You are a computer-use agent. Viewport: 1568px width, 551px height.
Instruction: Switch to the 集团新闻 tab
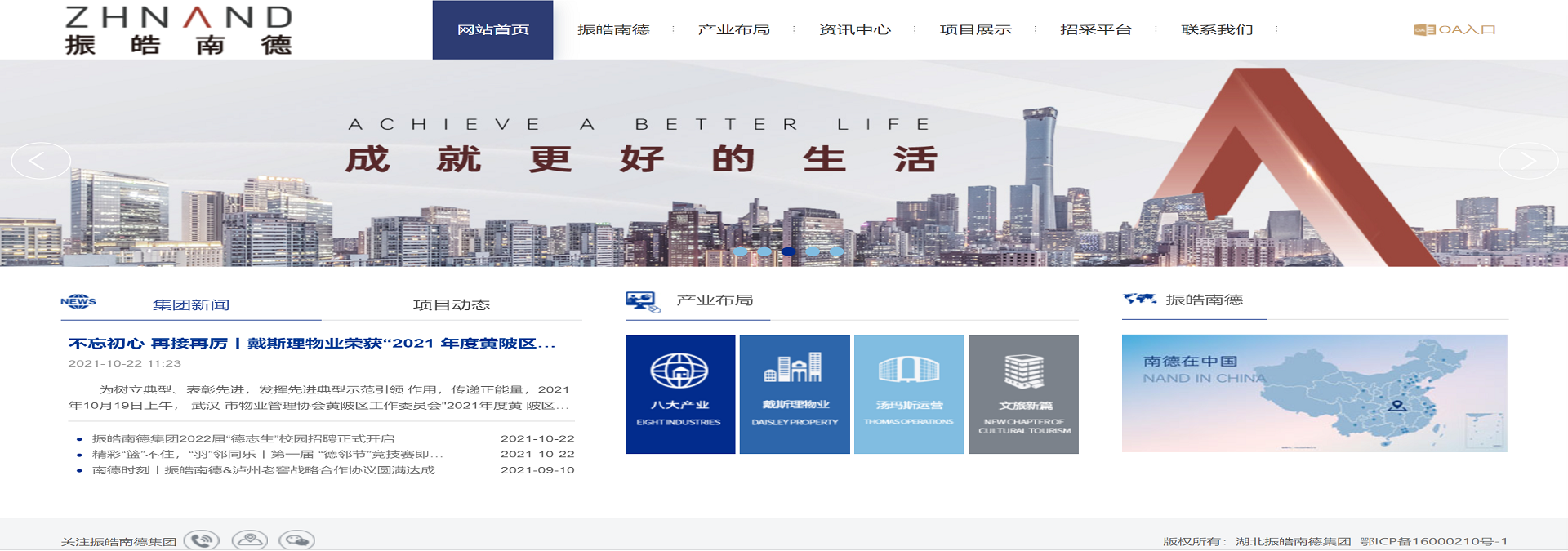coord(191,304)
